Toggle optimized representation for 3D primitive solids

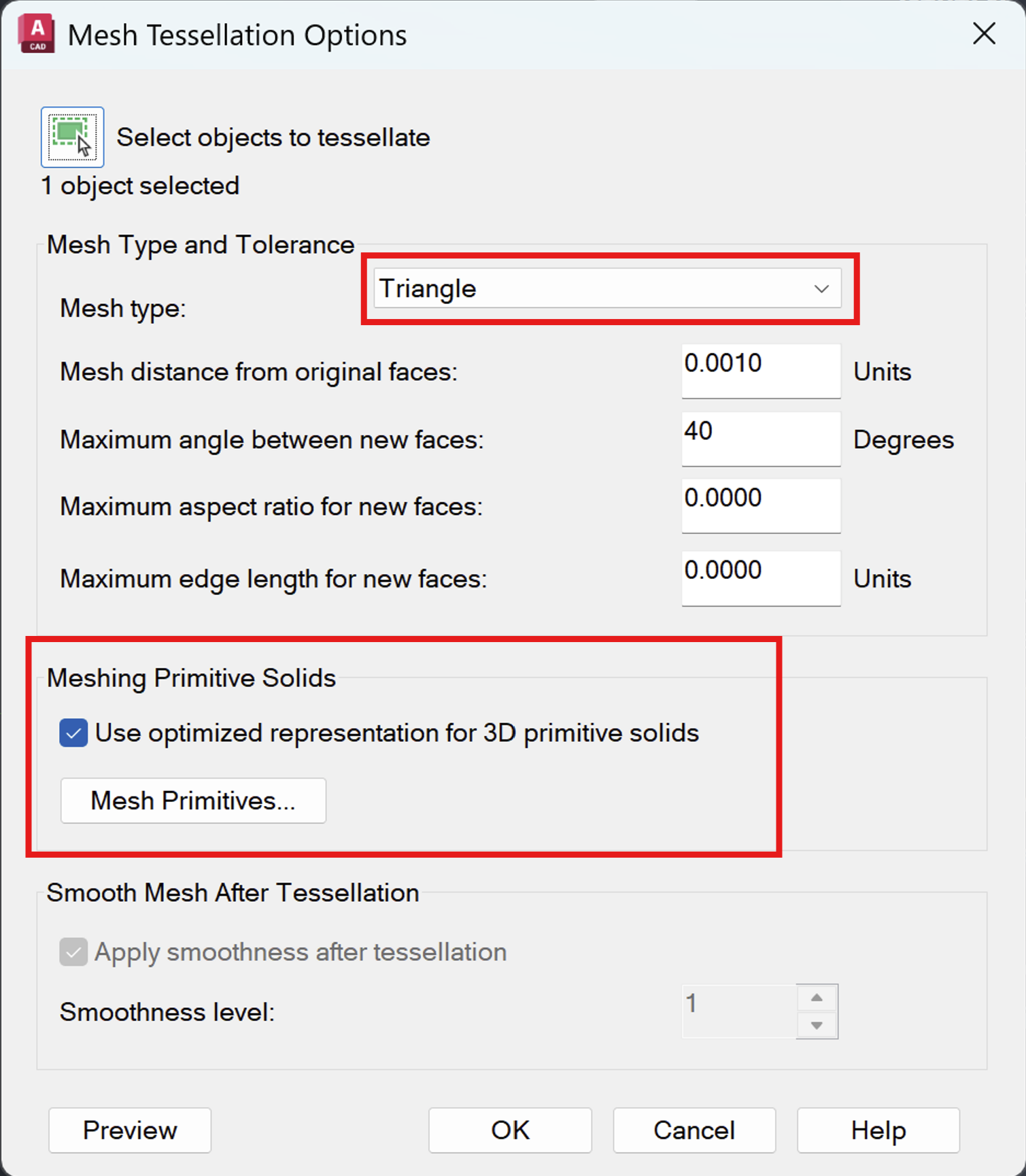[x=73, y=733]
